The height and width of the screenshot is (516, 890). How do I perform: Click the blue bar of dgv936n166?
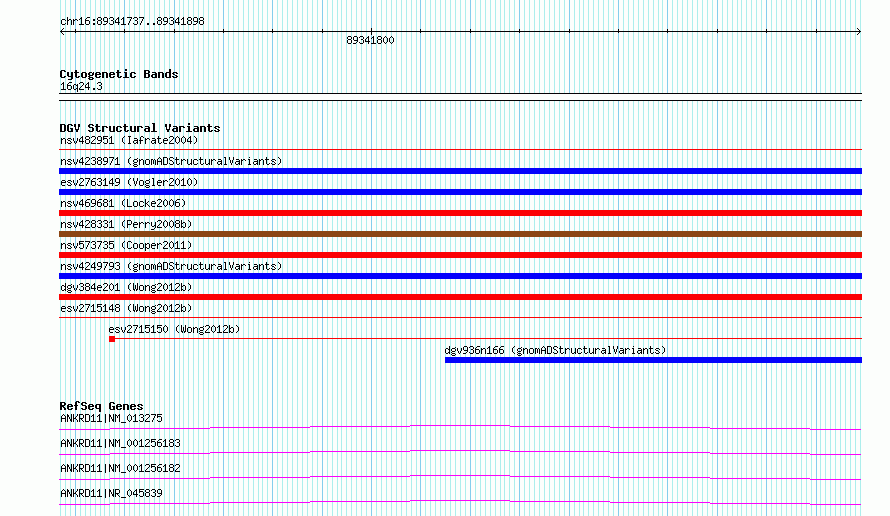tap(653, 360)
